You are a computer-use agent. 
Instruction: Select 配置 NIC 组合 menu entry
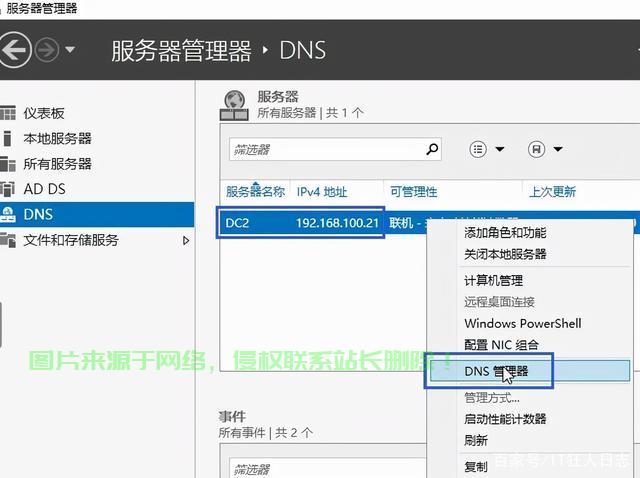point(501,345)
